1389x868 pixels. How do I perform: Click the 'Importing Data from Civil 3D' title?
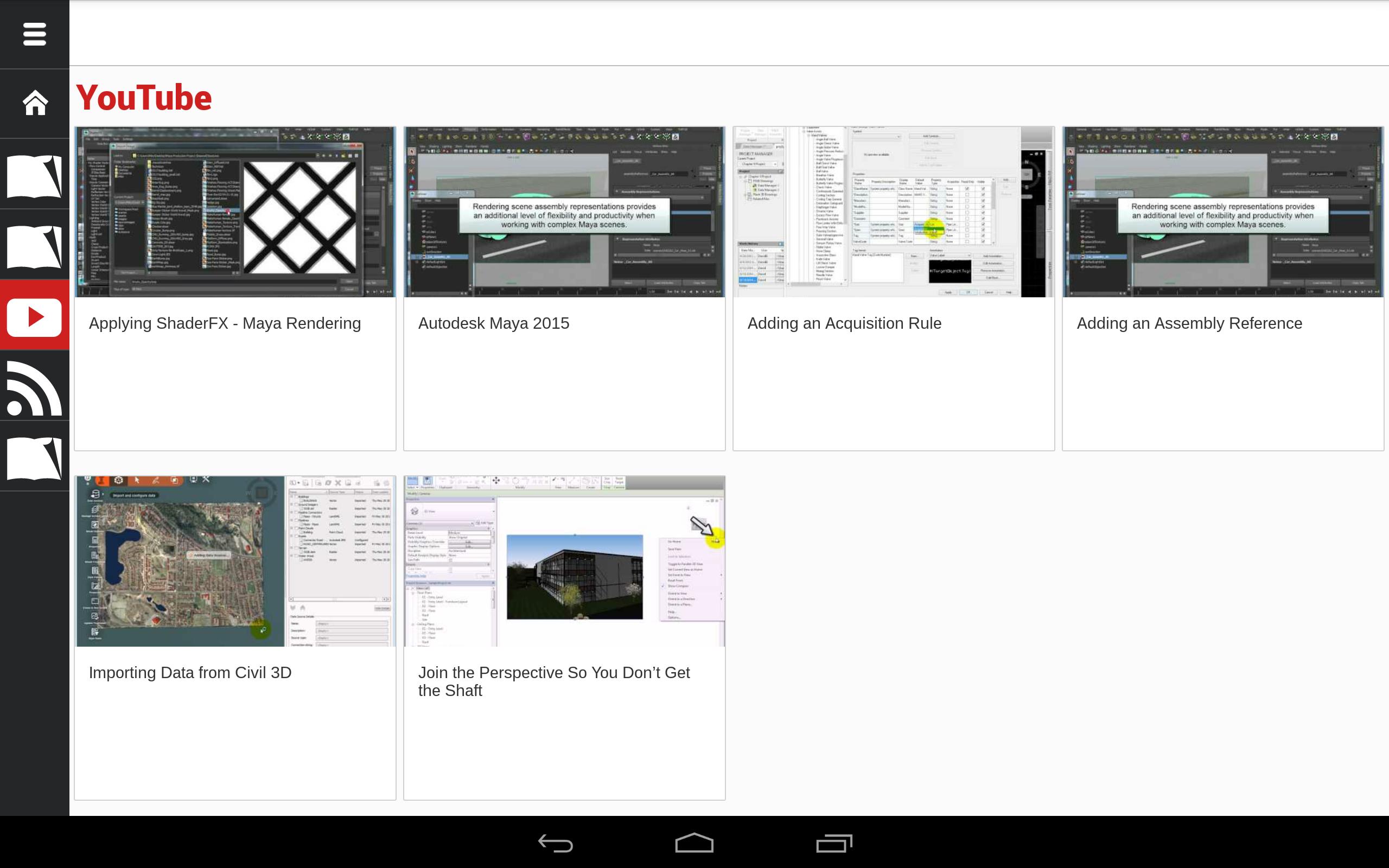(190, 672)
